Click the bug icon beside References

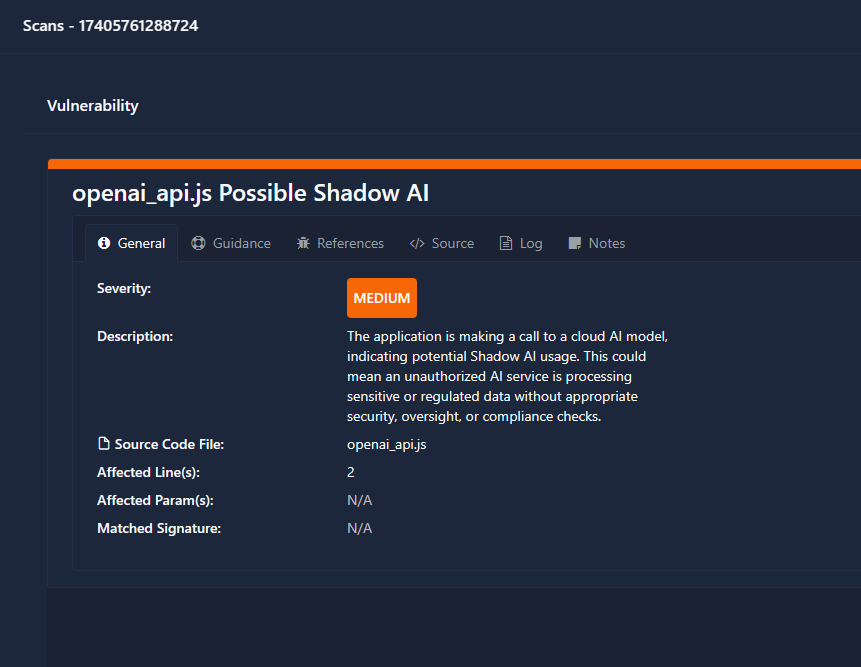(x=303, y=243)
